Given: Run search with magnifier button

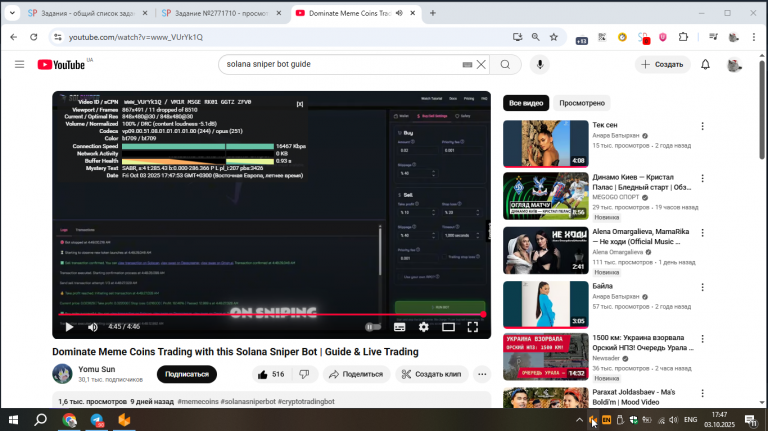Looking at the screenshot, I should (x=505, y=64).
